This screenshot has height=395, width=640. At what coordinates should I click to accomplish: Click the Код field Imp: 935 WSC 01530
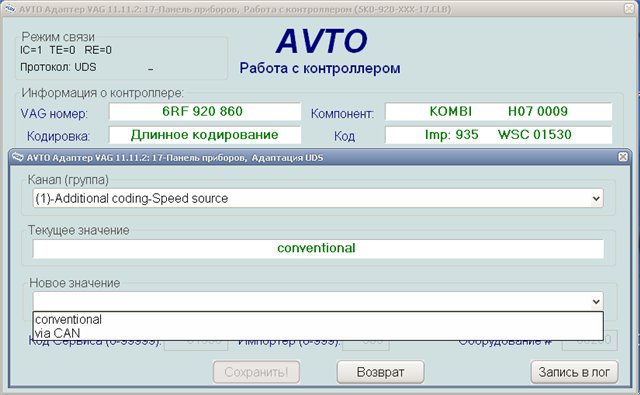pyautogui.click(x=498, y=135)
